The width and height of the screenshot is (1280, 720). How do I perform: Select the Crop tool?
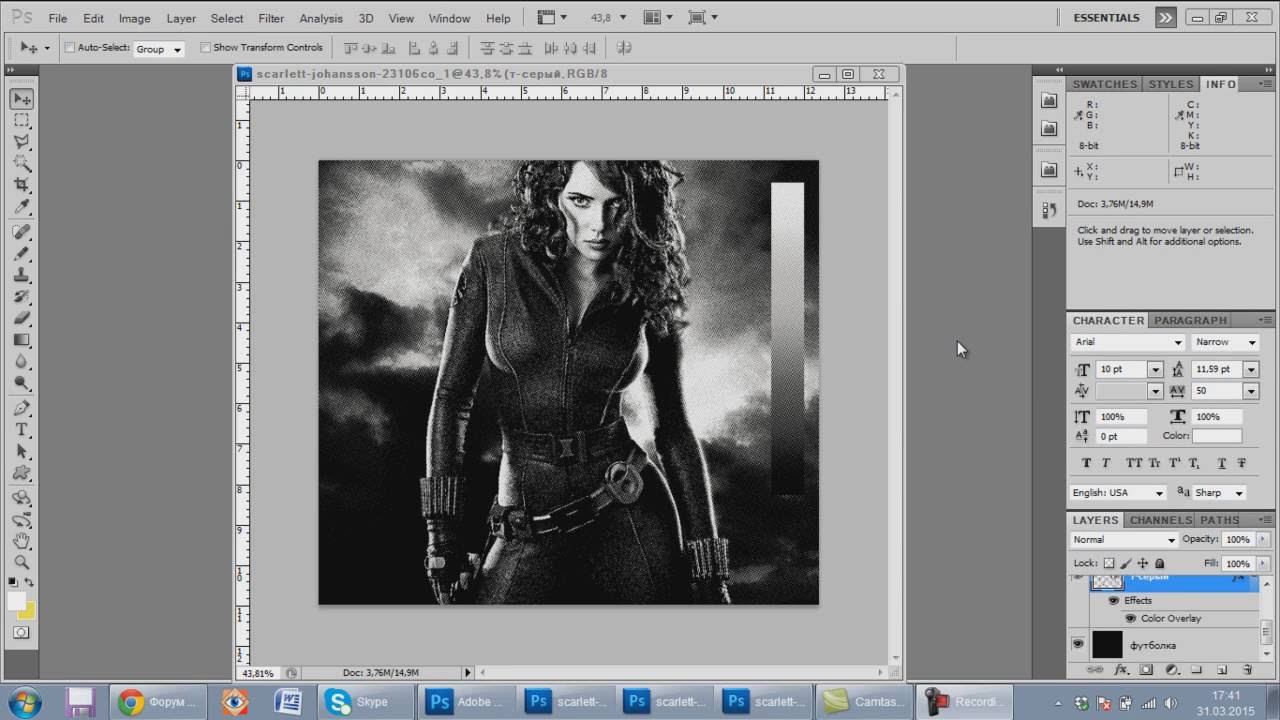pos(22,186)
